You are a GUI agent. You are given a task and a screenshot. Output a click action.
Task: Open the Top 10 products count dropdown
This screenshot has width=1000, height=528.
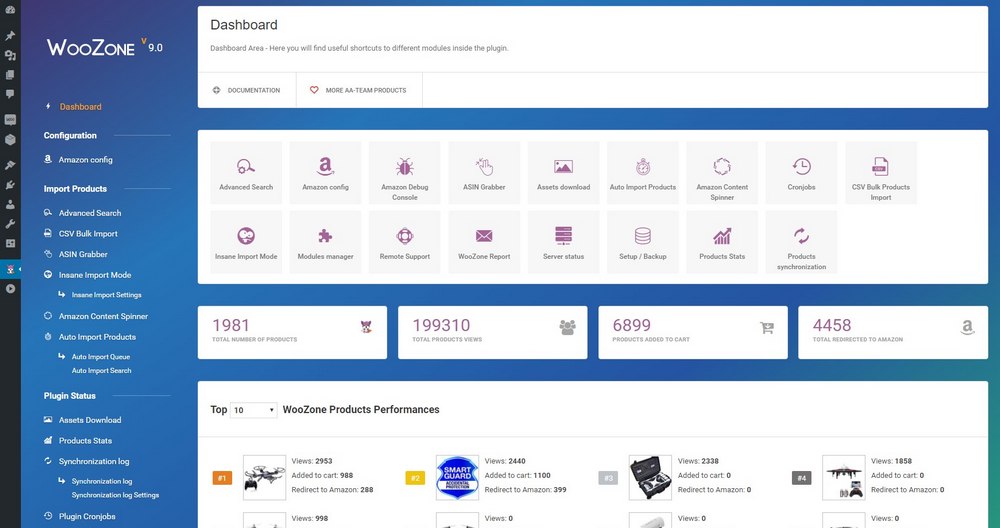tap(253, 410)
